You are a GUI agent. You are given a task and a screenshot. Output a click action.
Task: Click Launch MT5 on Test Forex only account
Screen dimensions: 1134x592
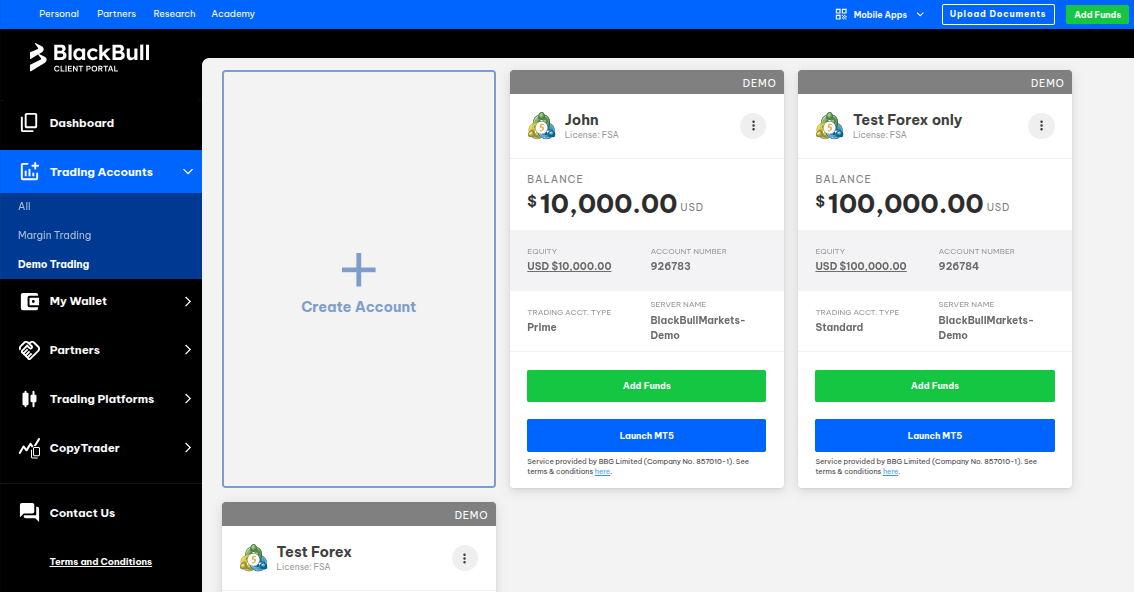tap(934, 436)
